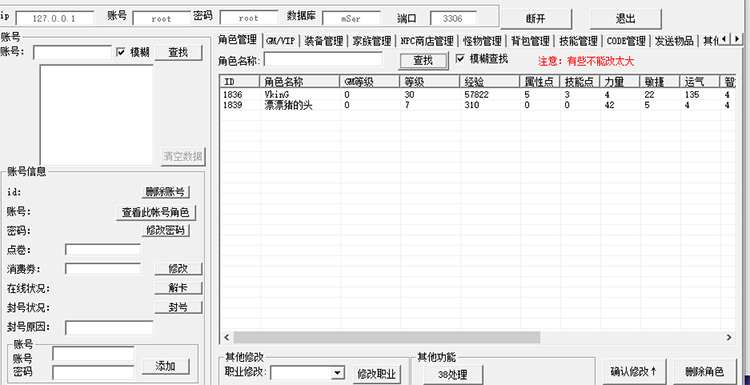This screenshot has height=385, width=750.
Task: Click the 删除角色 button
Action: click(x=704, y=372)
